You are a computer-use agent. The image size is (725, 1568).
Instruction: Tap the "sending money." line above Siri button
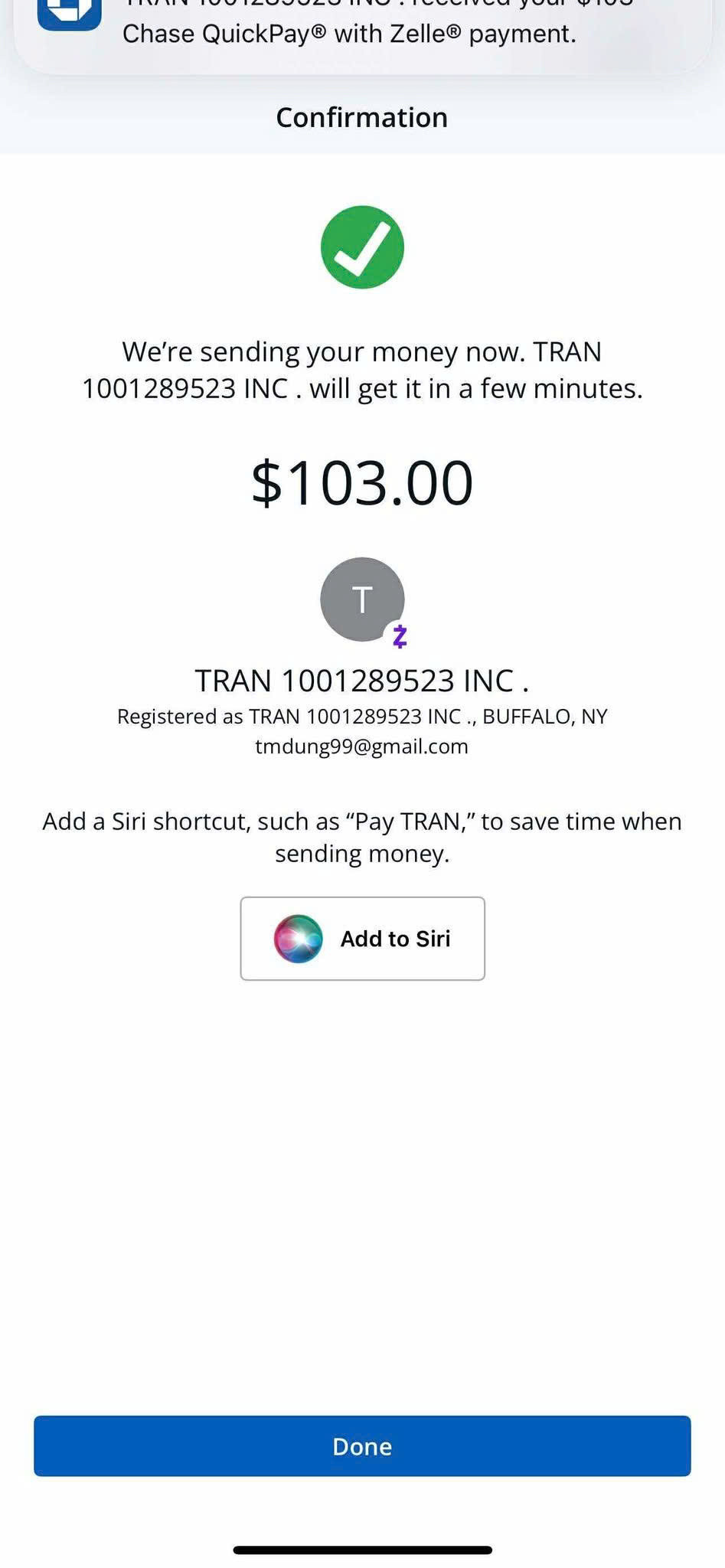click(362, 854)
